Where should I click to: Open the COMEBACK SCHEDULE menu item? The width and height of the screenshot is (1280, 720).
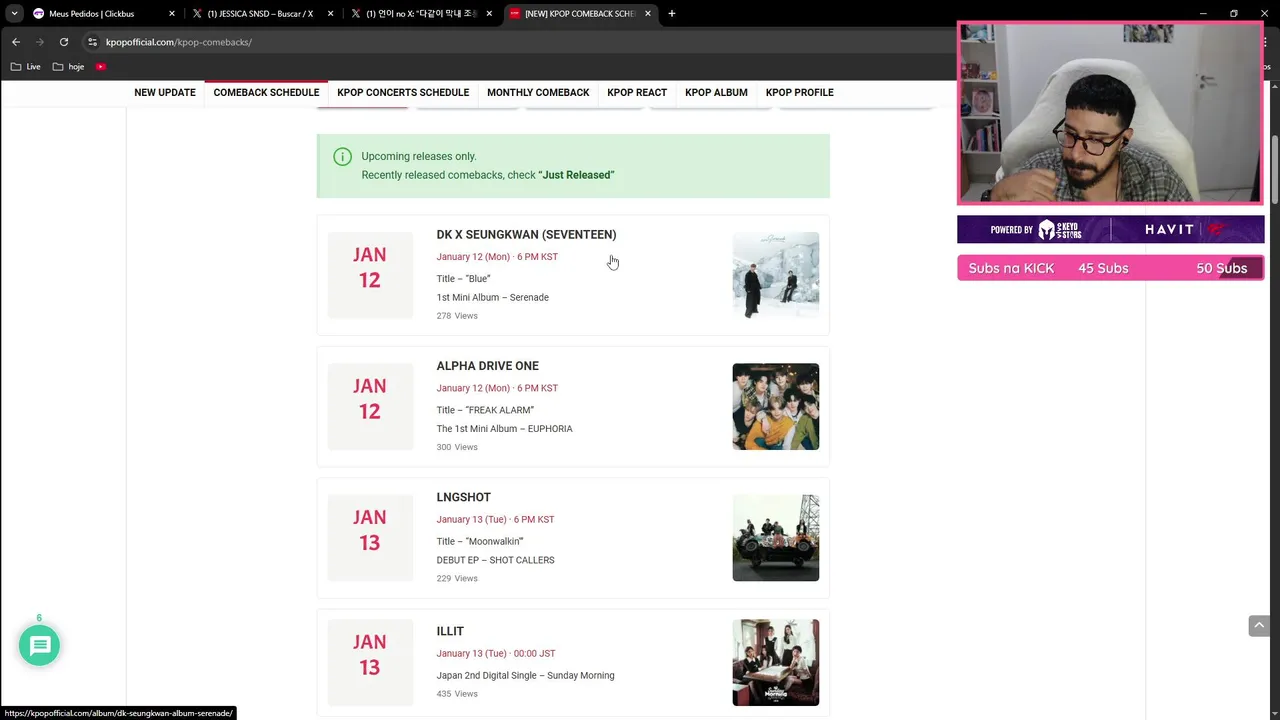266,92
